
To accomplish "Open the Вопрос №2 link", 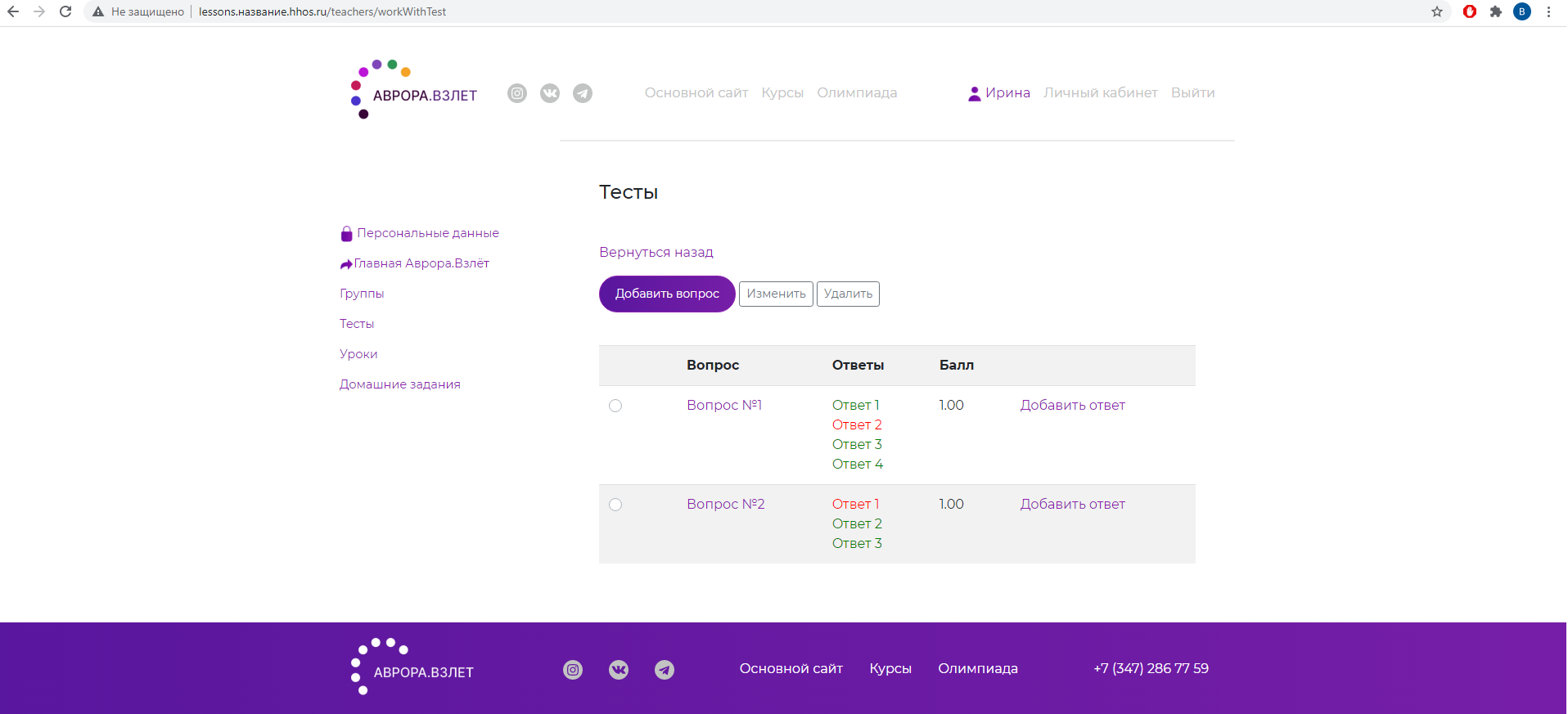I will (x=726, y=504).
